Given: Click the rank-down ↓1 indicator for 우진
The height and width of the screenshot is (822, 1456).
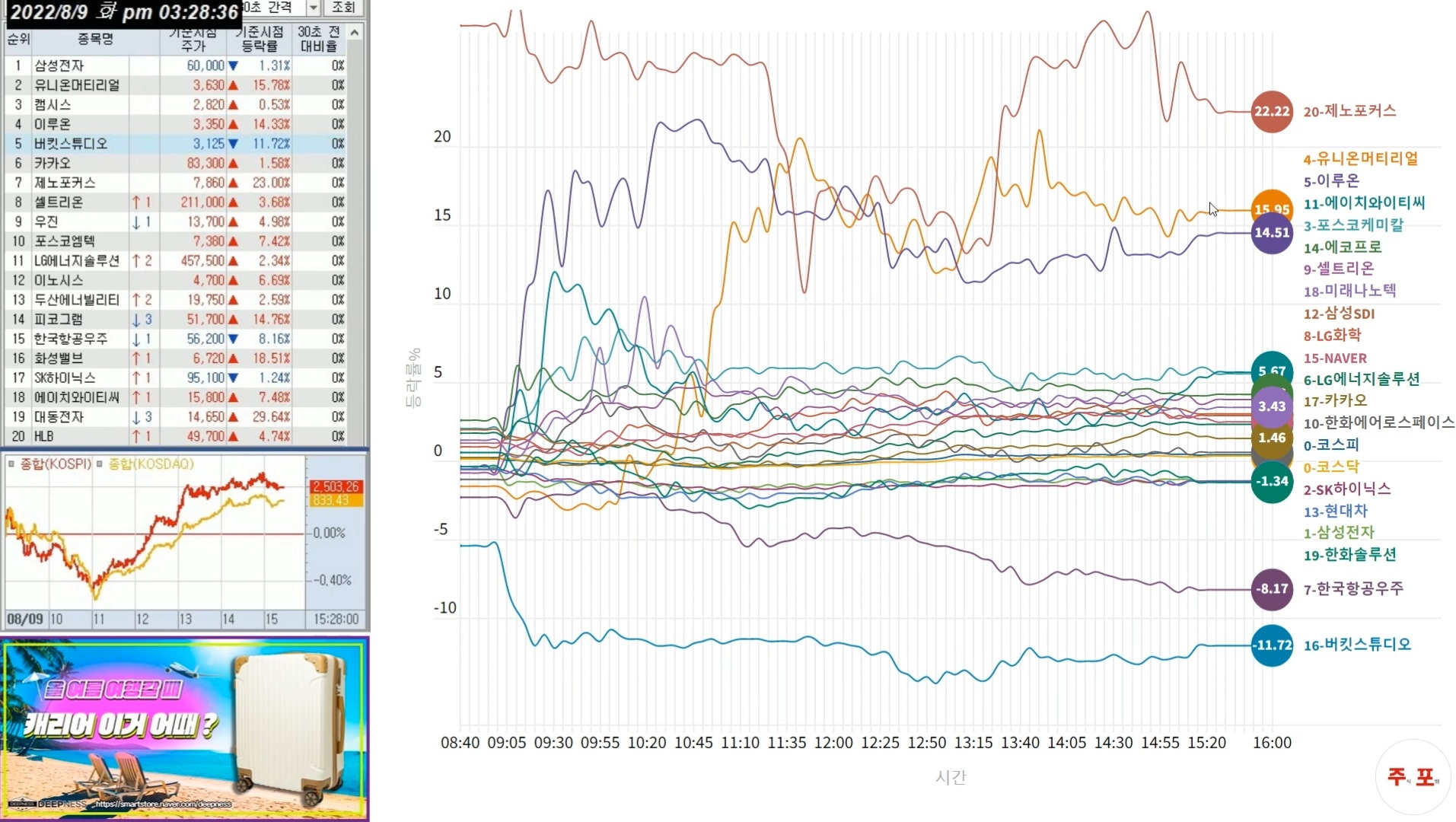Looking at the screenshot, I should click(141, 222).
